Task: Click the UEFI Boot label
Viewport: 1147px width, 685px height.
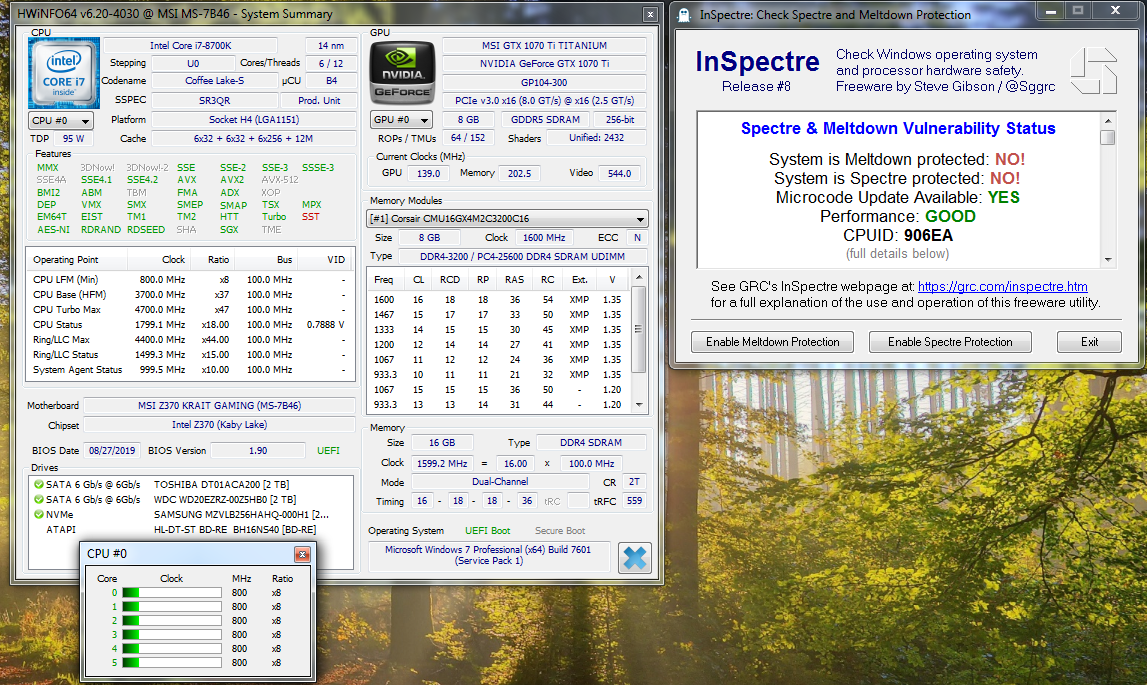Action: click(x=488, y=531)
